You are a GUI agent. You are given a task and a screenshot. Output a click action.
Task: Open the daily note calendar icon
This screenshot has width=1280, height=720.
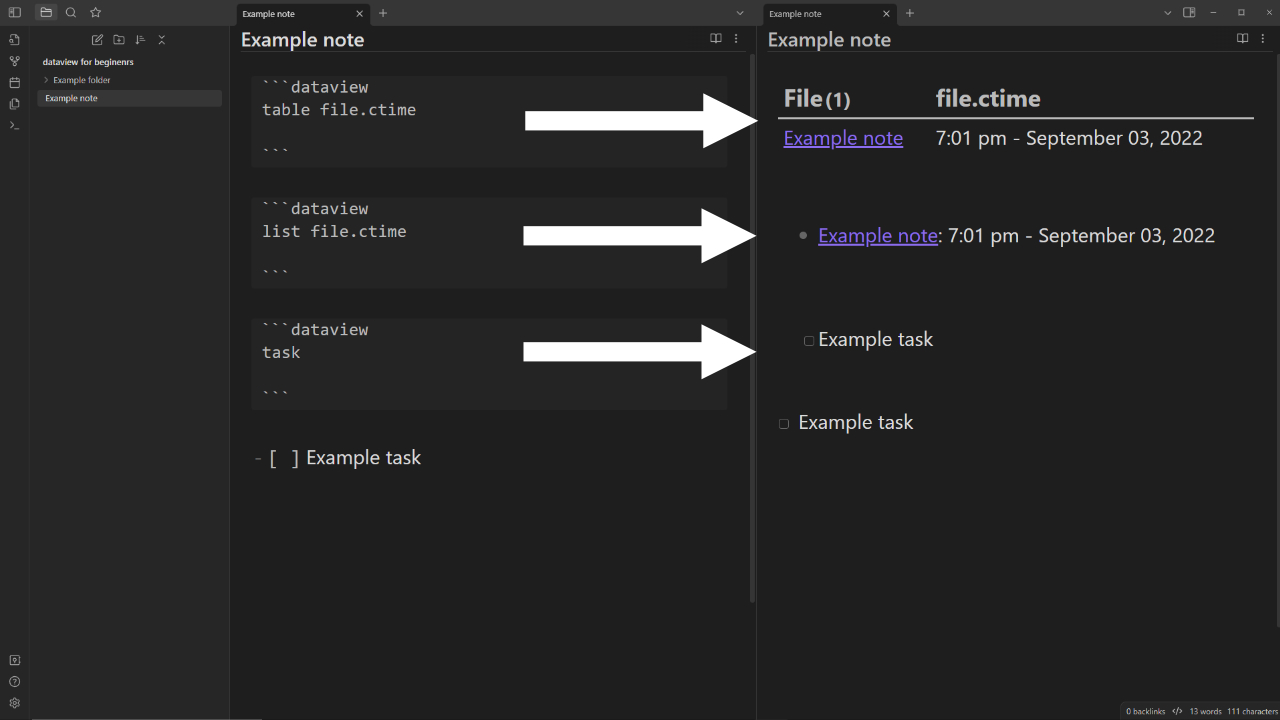click(13, 82)
